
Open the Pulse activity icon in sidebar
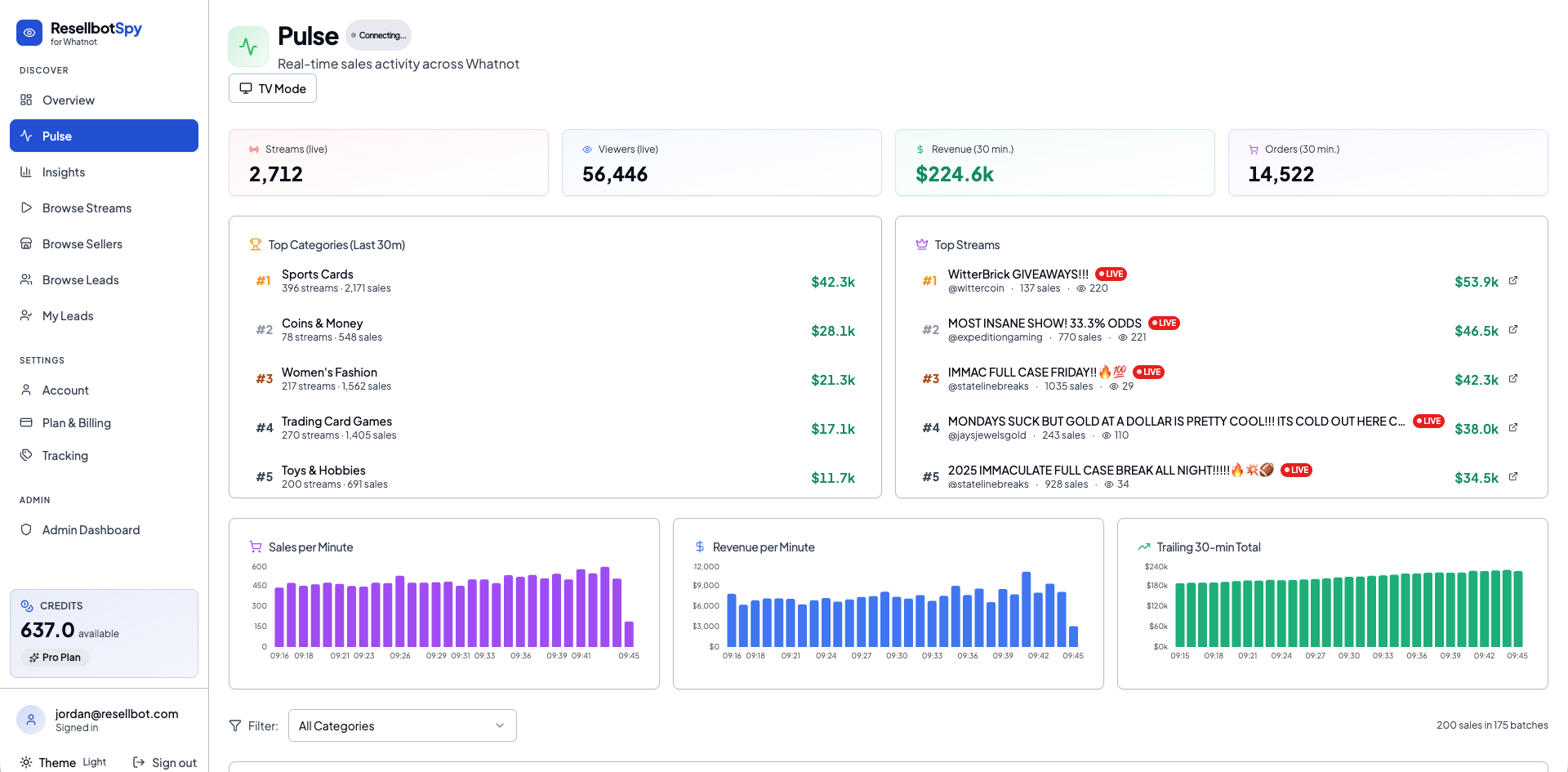[27, 136]
